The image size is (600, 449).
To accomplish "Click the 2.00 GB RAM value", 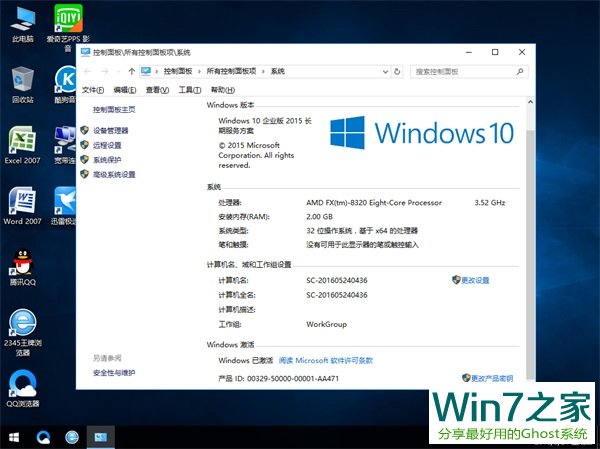I will click(x=320, y=217).
